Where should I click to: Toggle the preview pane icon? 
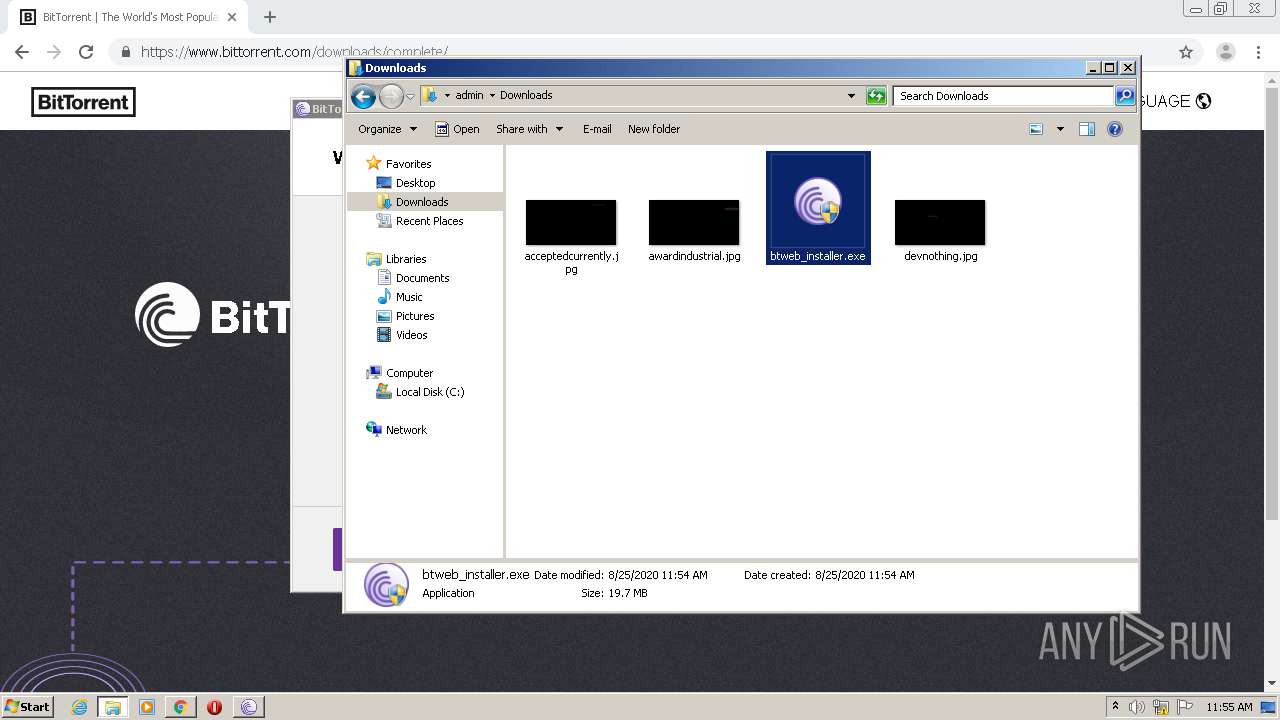1087,129
